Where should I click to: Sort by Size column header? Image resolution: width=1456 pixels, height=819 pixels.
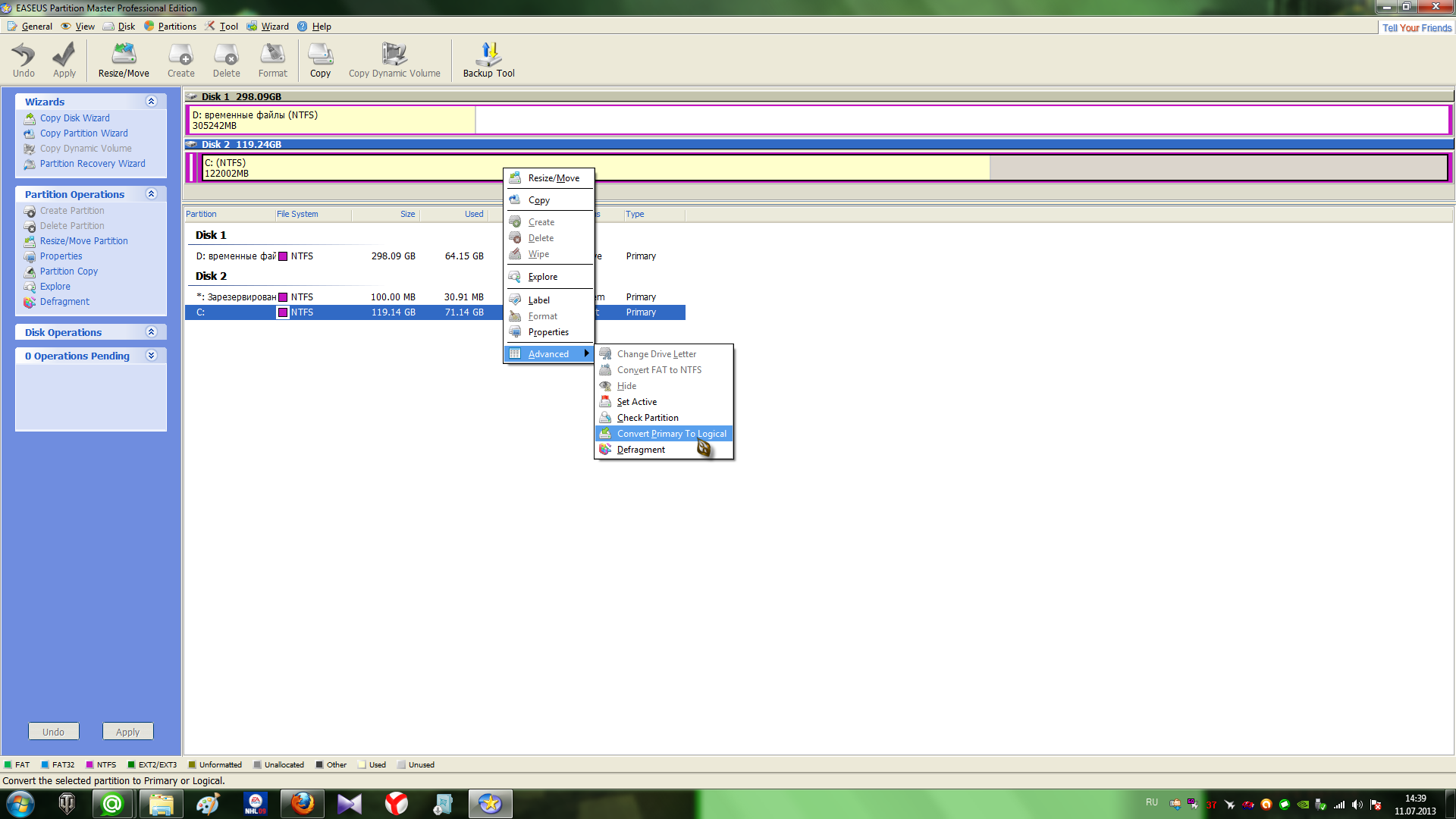point(385,215)
